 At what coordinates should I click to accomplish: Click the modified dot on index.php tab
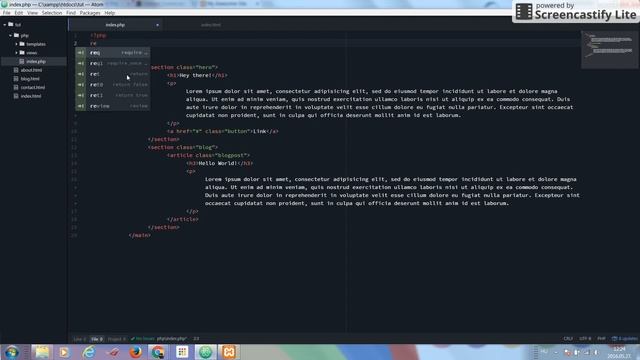pyautogui.click(x=157, y=25)
